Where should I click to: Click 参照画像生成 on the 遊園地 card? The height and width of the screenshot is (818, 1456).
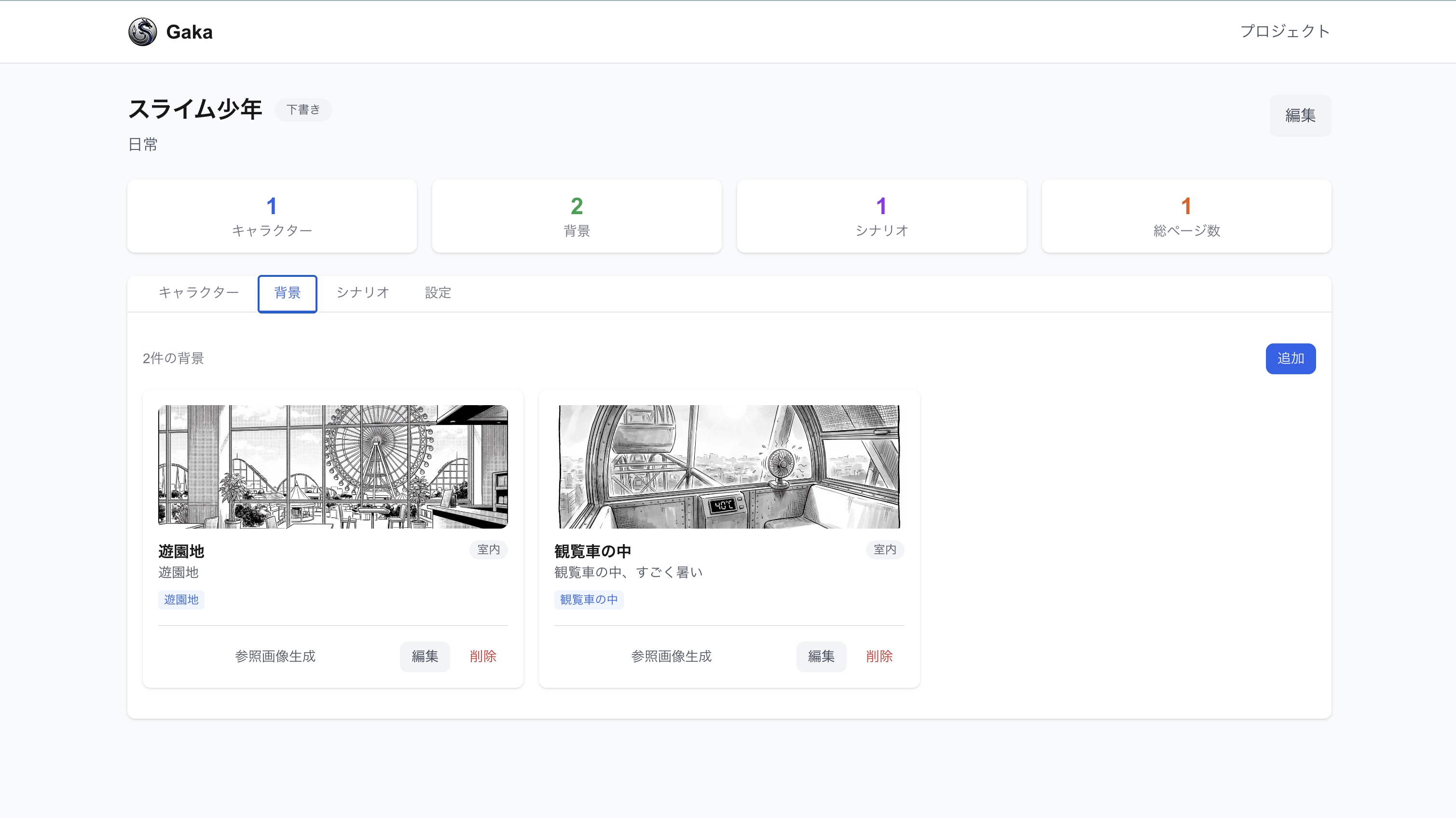click(x=275, y=656)
